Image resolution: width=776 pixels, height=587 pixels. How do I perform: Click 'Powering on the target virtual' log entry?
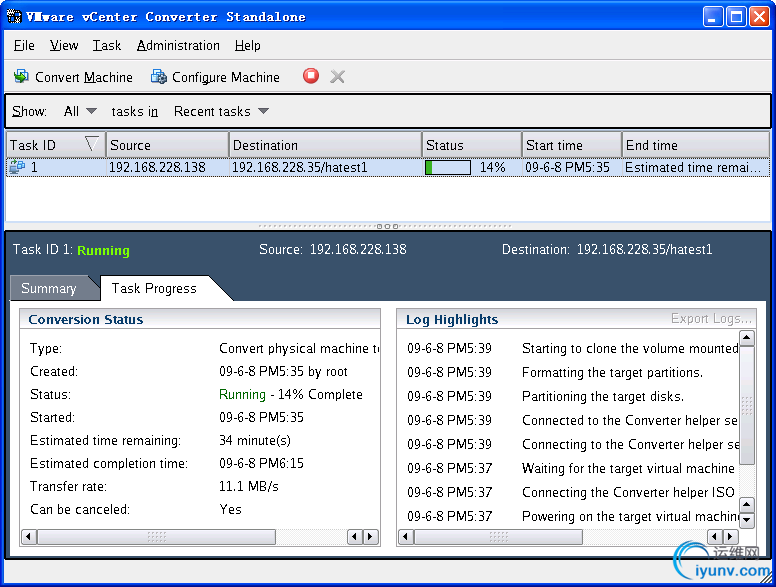(x=630, y=516)
